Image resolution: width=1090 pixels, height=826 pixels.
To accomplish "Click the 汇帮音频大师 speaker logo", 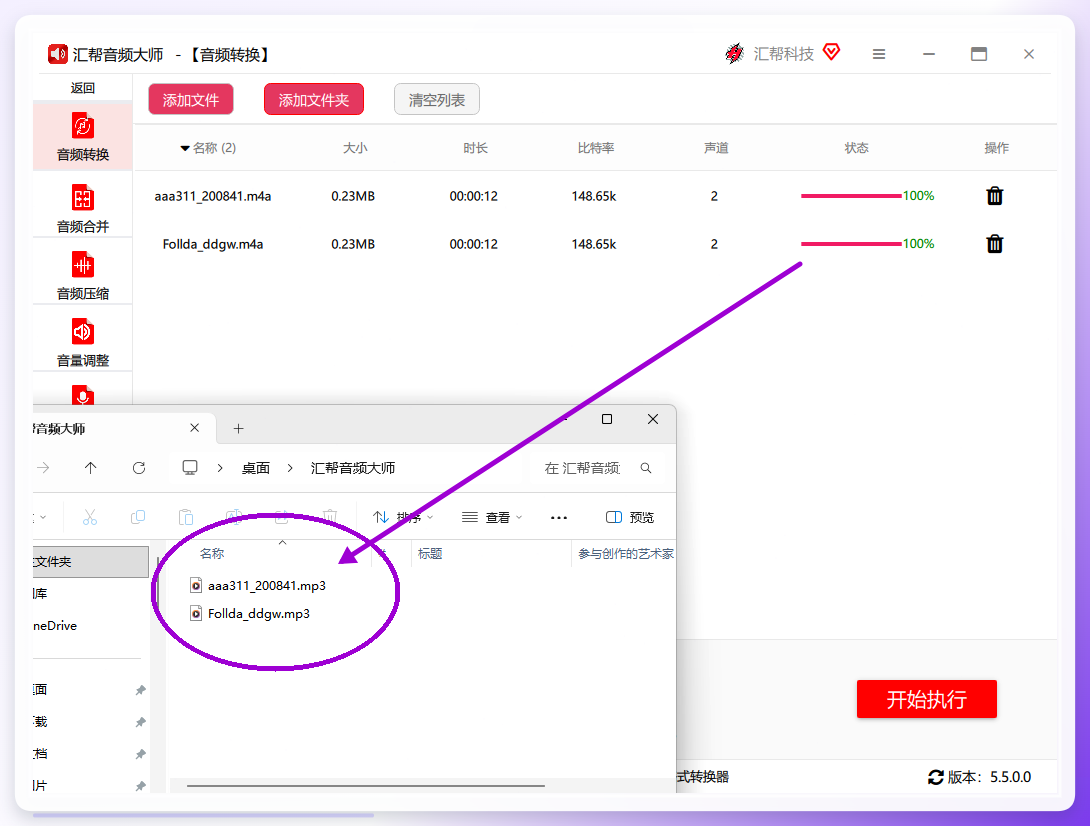I will [58, 54].
